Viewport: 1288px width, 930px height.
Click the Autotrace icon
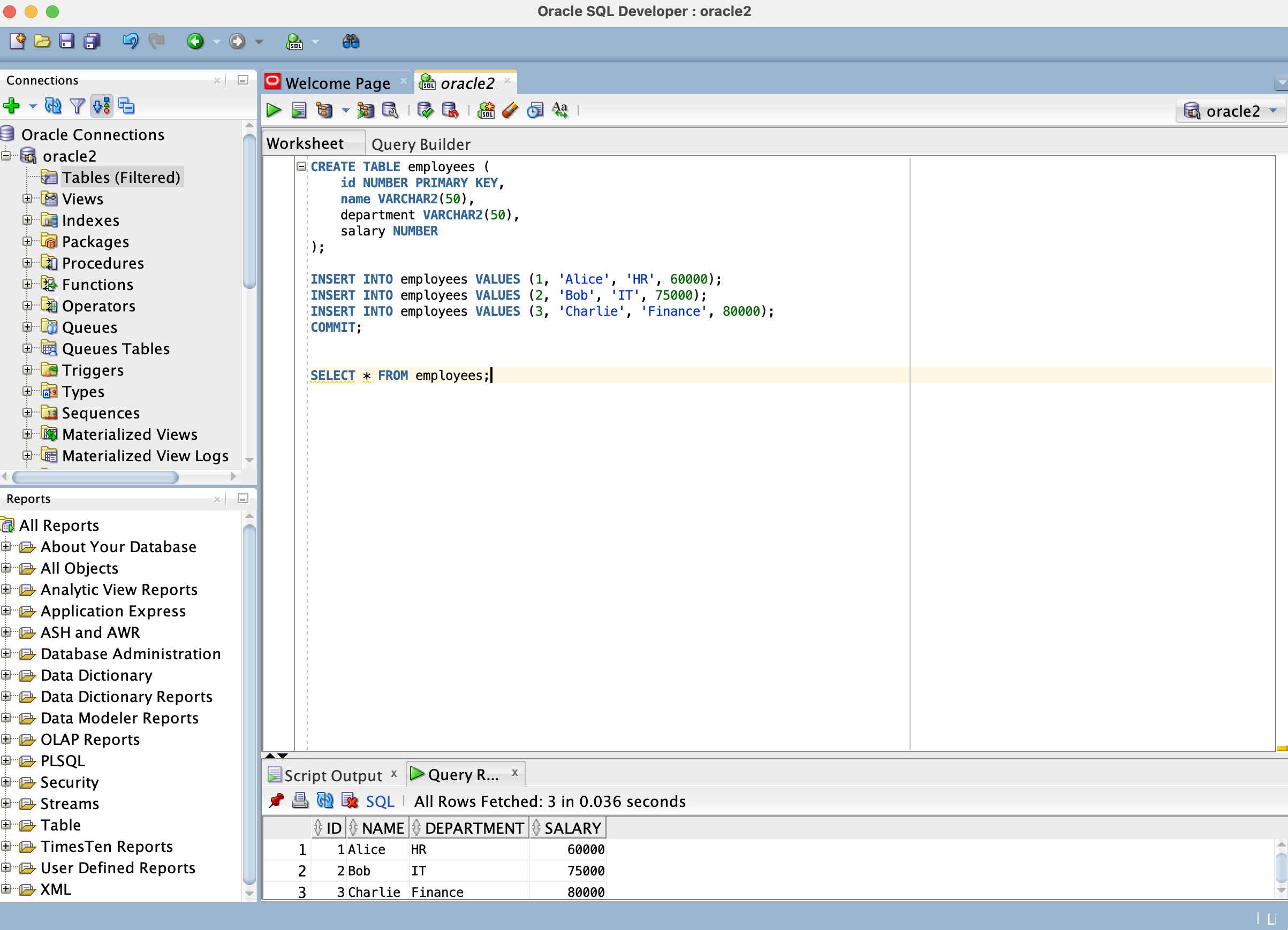coord(366,110)
